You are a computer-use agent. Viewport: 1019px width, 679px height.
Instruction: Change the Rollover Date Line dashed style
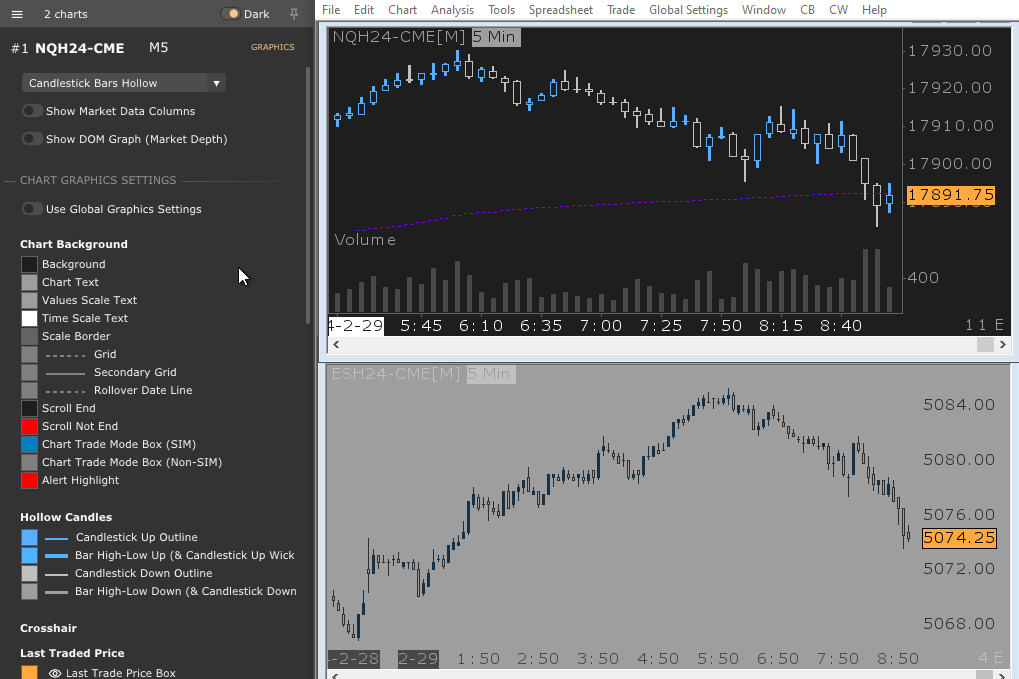[x=66, y=391]
